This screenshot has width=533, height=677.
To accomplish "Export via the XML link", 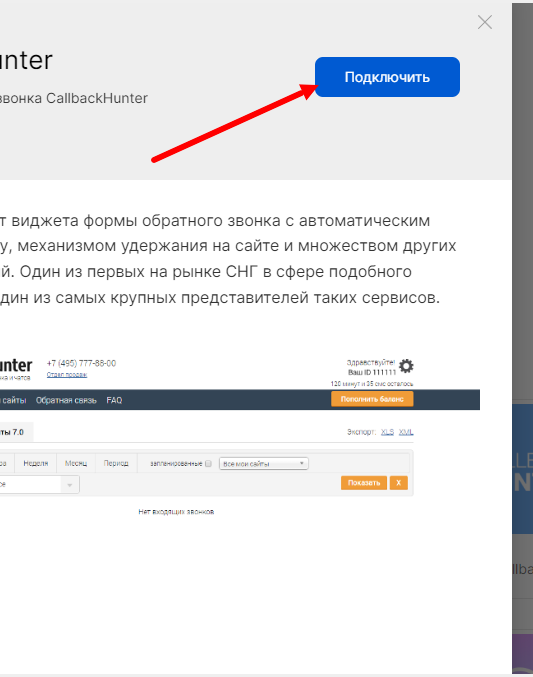I will click(406, 432).
